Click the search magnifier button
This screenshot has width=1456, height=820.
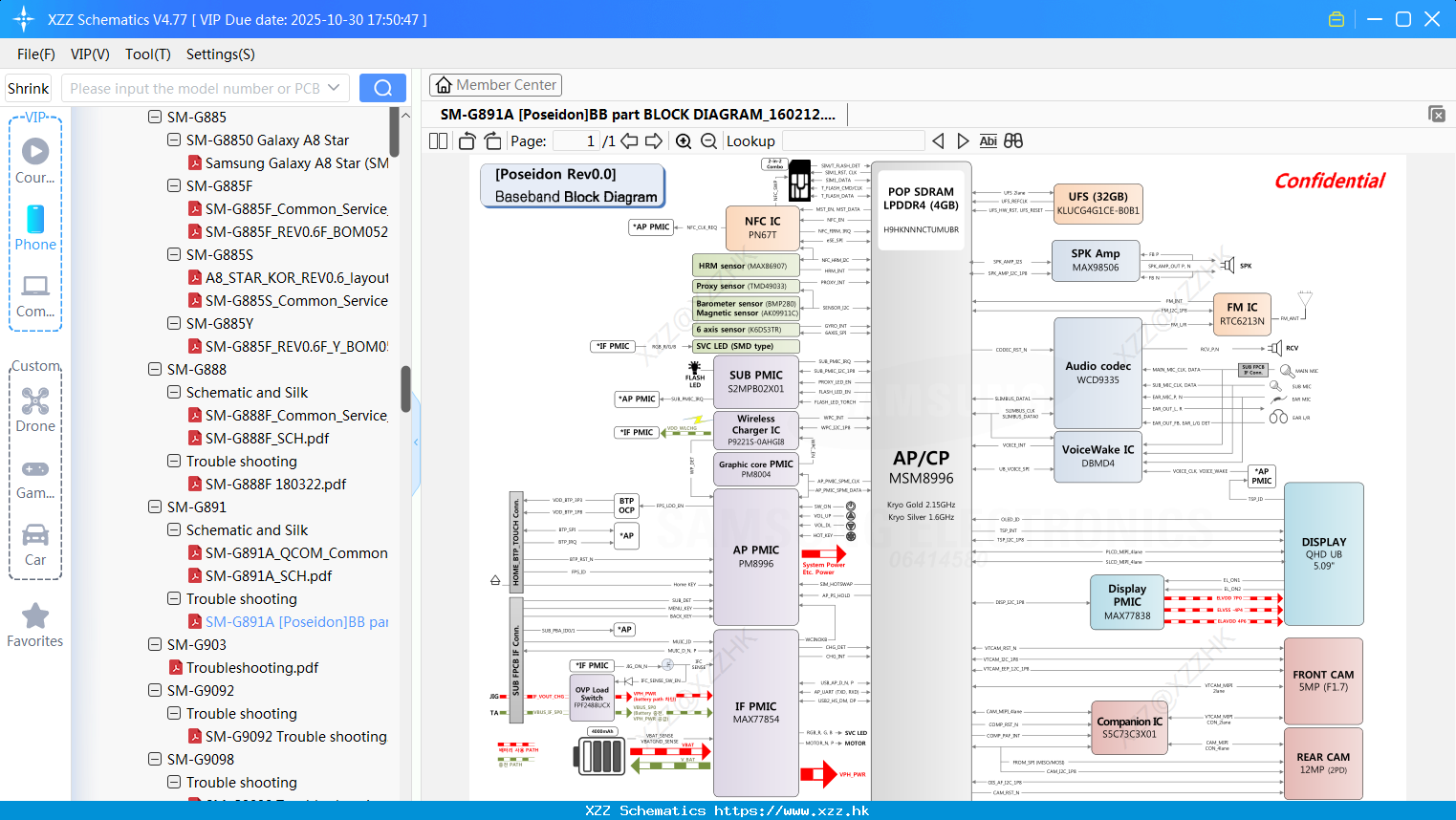[x=382, y=88]
